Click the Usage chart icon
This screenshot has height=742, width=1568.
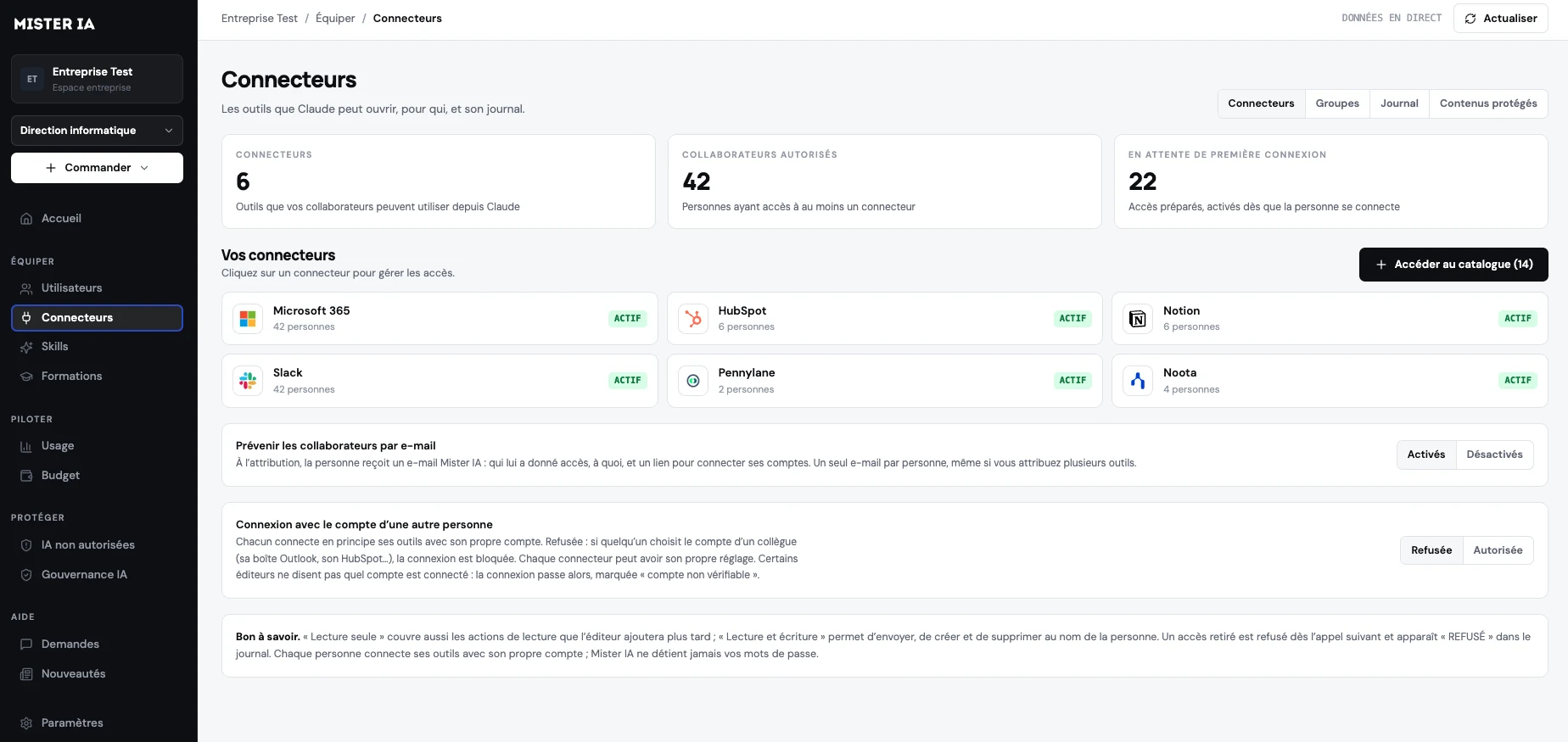pos(26,446)
